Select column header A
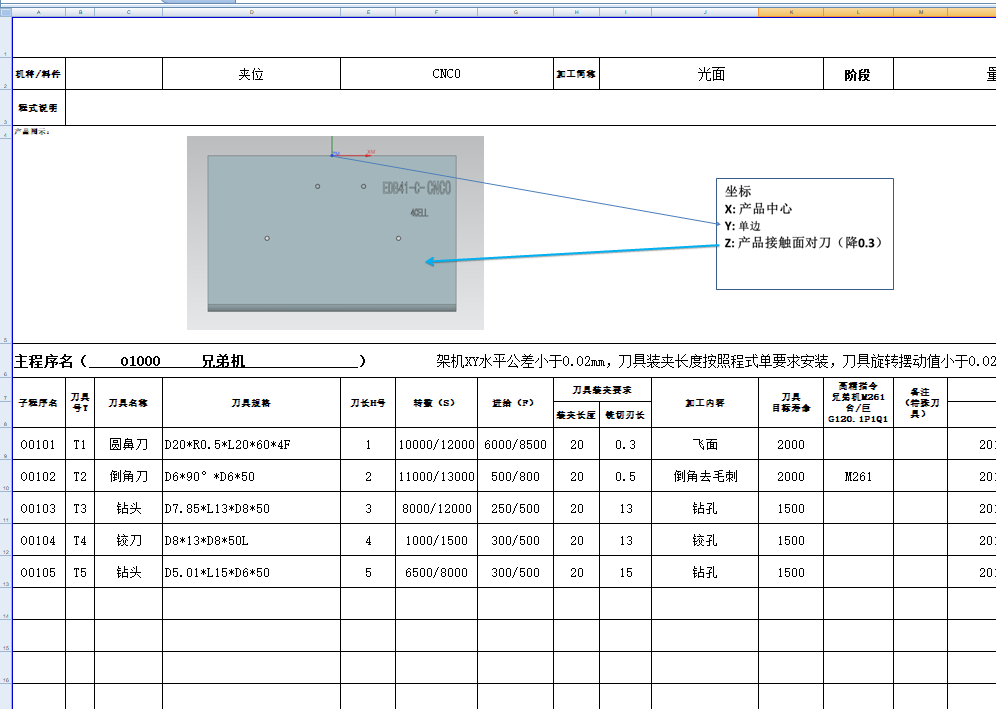 38,11
